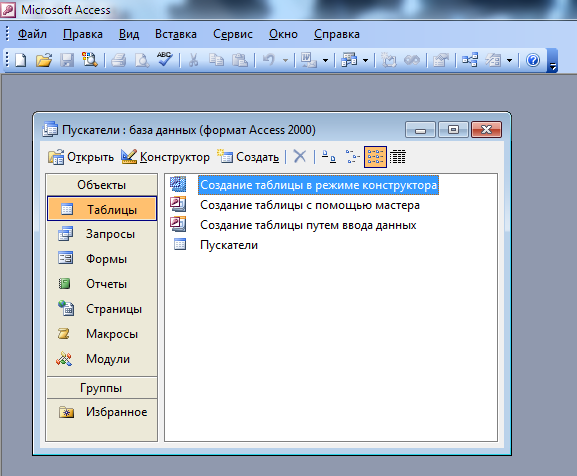The height and width of the screenshot is (476, 577).
Task: Click the File Search toolbar icon
Action: [89, 60]
